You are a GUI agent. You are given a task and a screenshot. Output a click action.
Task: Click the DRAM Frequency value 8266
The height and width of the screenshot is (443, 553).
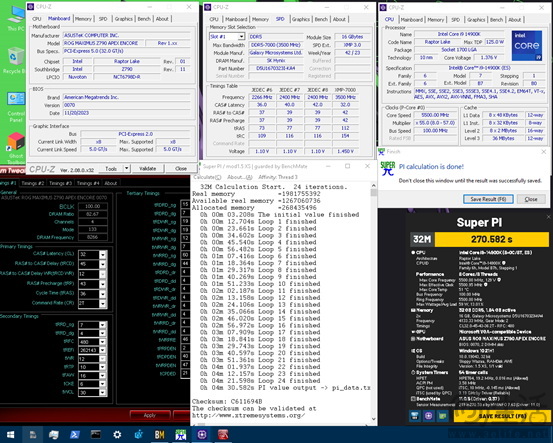(92, 237)
